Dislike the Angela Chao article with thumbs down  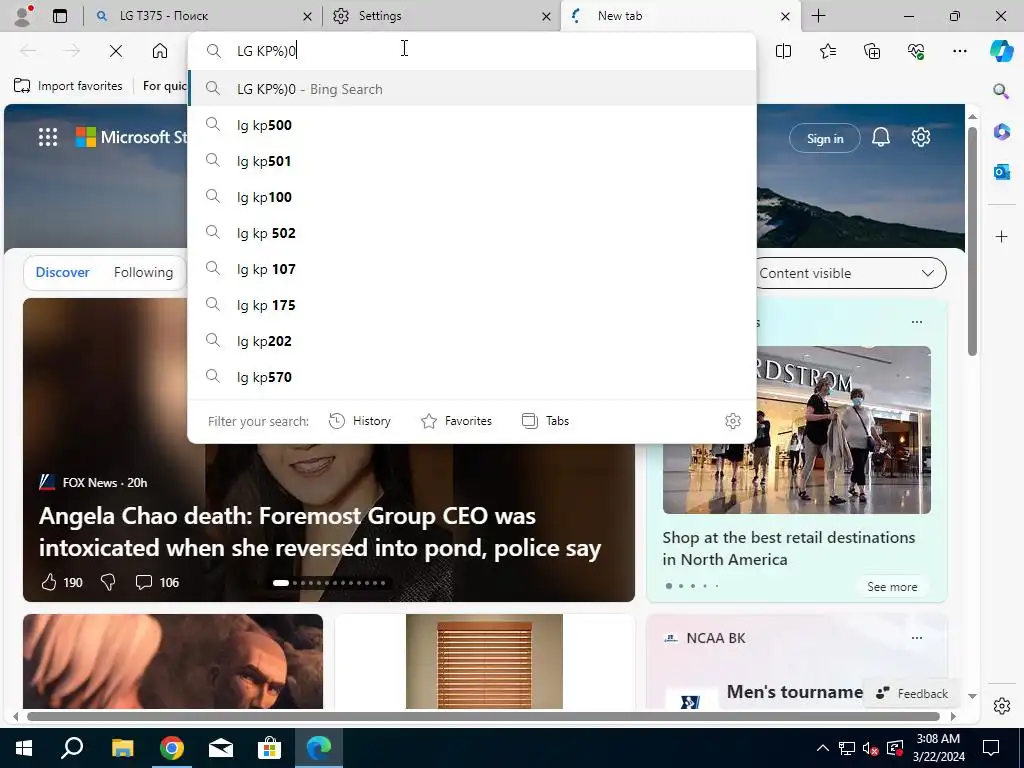coord(108,582)
